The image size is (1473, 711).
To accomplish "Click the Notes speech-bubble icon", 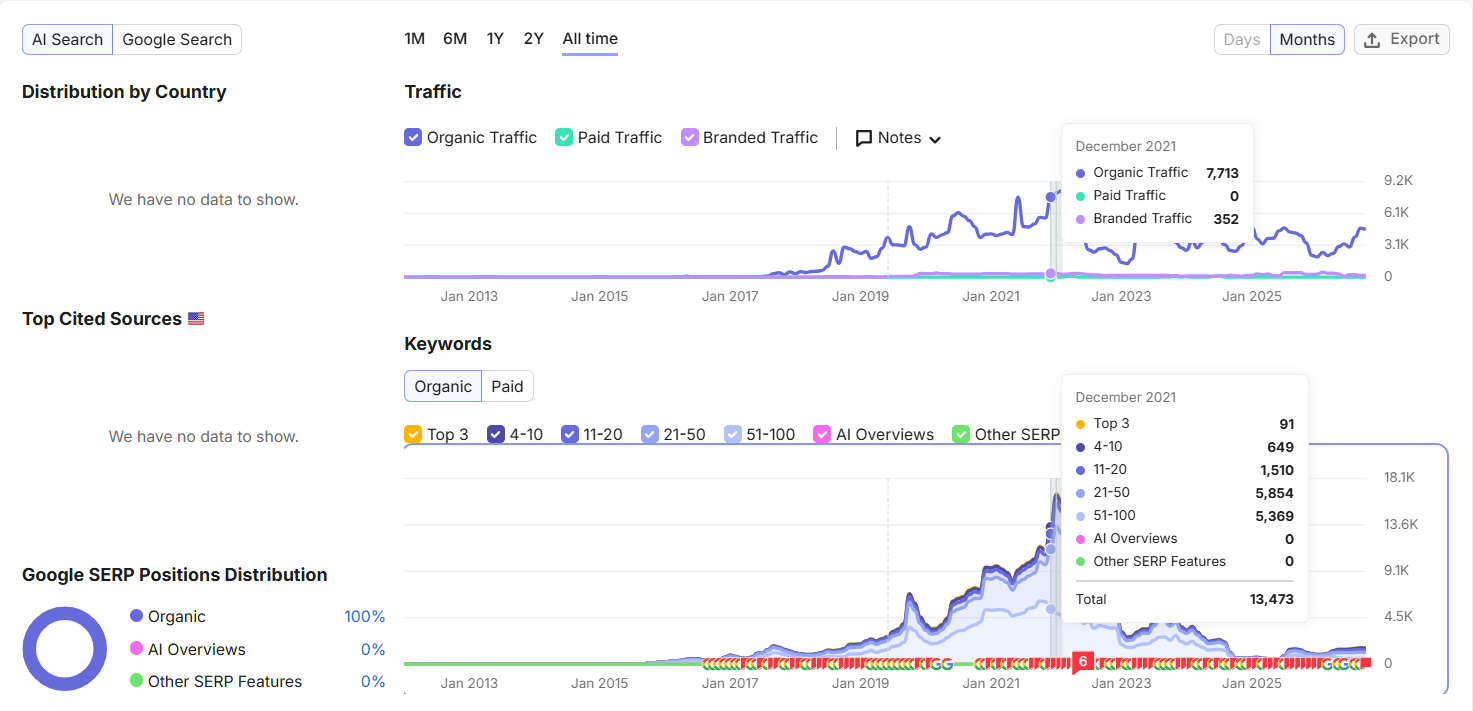I will point(864,138).
